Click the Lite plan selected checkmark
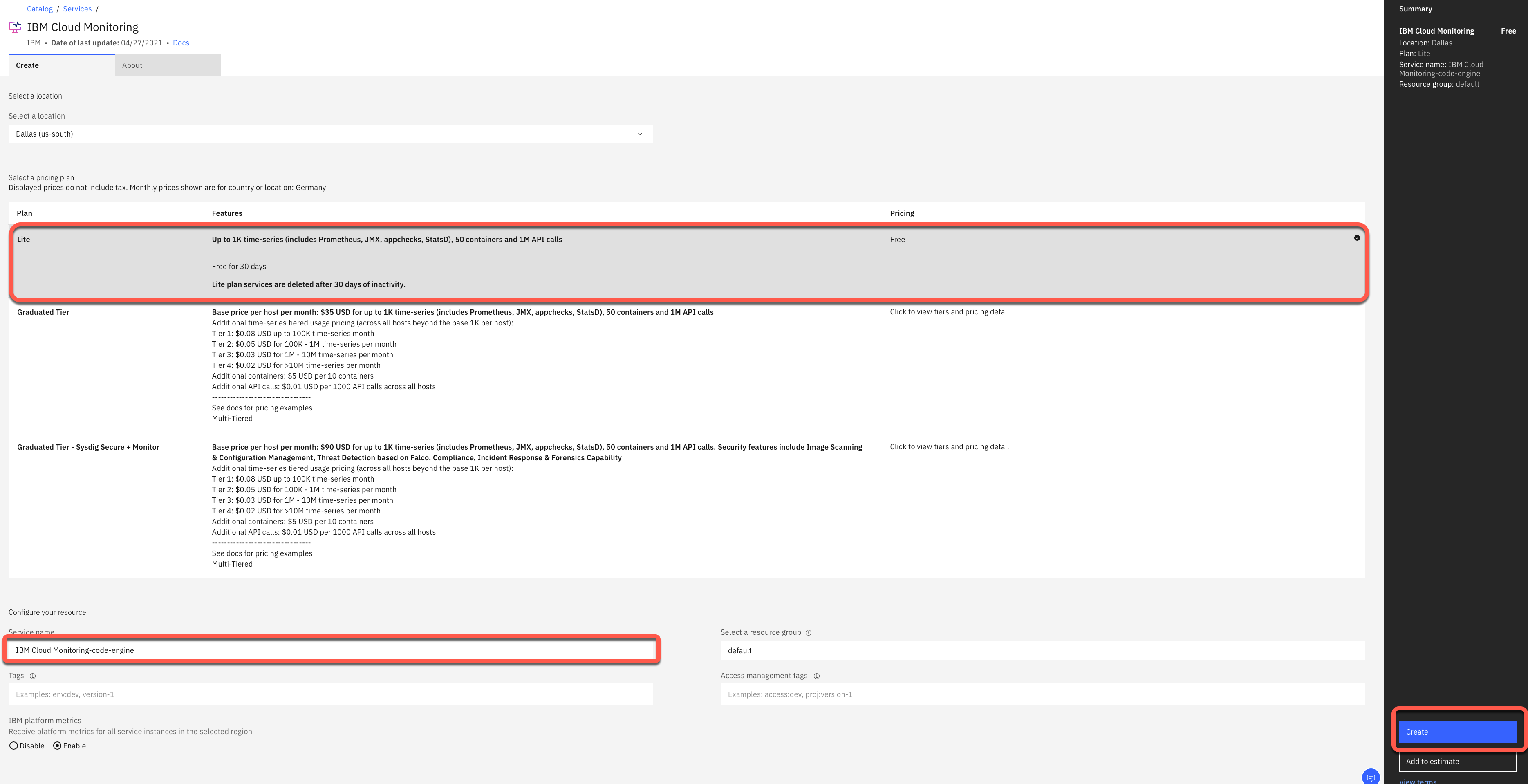 pos(1357,238)
